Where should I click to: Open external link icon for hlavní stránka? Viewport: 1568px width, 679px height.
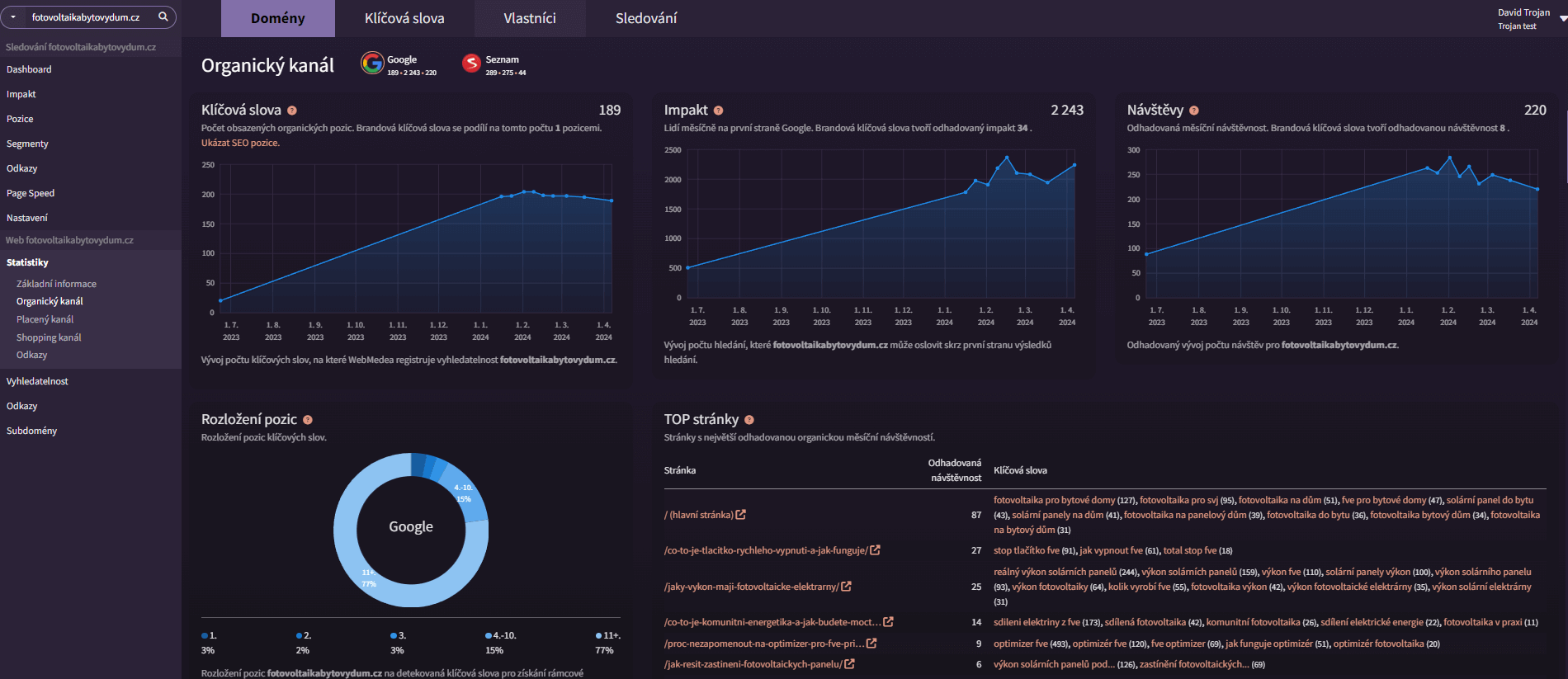tap(741, 515)
